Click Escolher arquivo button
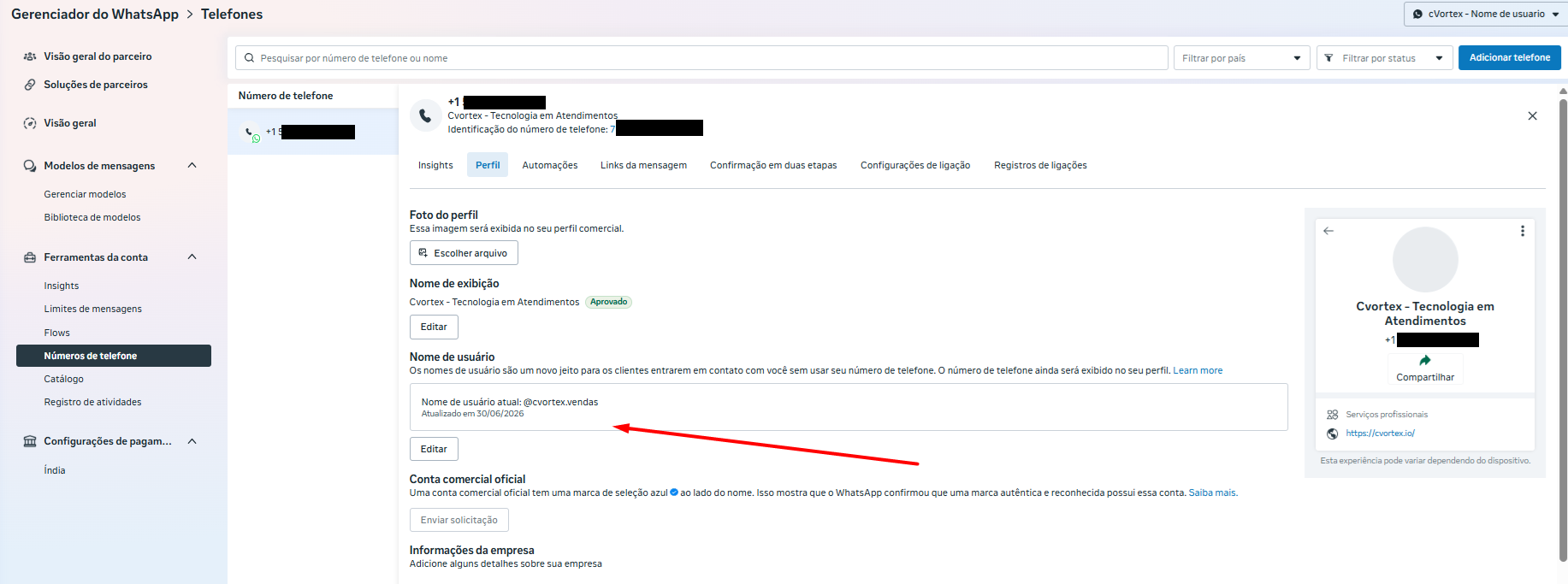 pyautogui.click(x=464, y=253)
